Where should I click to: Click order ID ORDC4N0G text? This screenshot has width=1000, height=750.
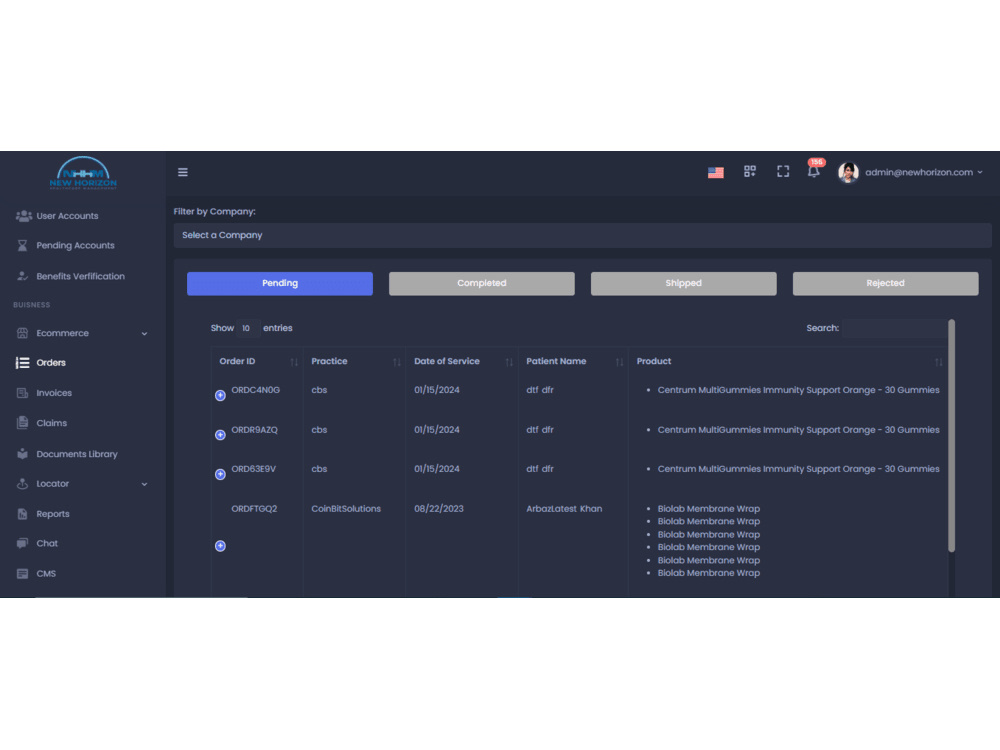coord(255,390)
